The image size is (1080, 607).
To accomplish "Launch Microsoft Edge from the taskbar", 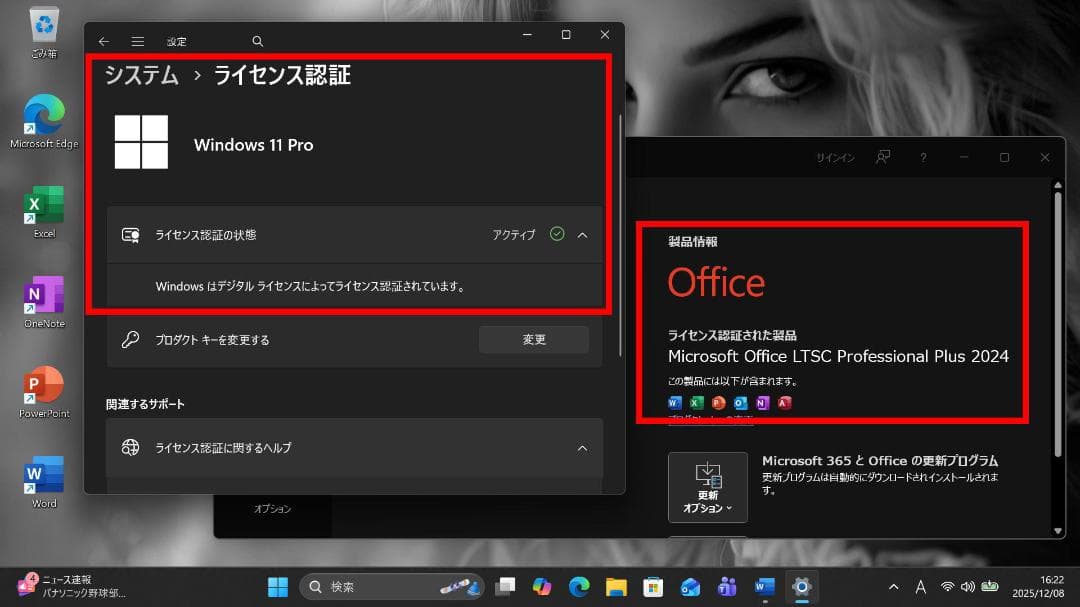I will pos(579,586).
